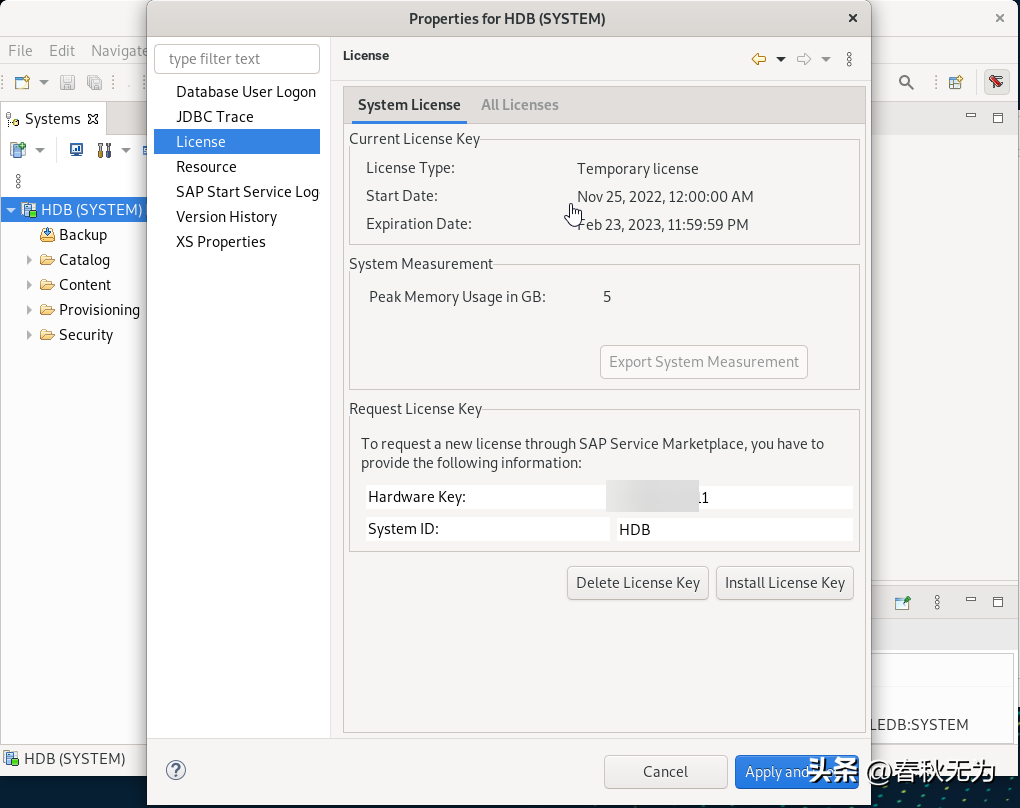Click the New wizard icon in toolbar
The image size is (1020, 808).
[22, 83]
